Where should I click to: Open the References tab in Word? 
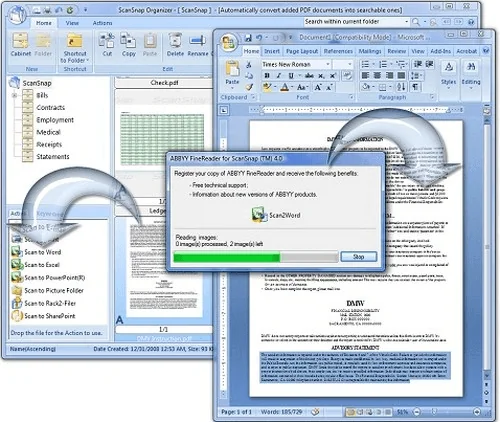pyautogui.click(x=338, y=51)
